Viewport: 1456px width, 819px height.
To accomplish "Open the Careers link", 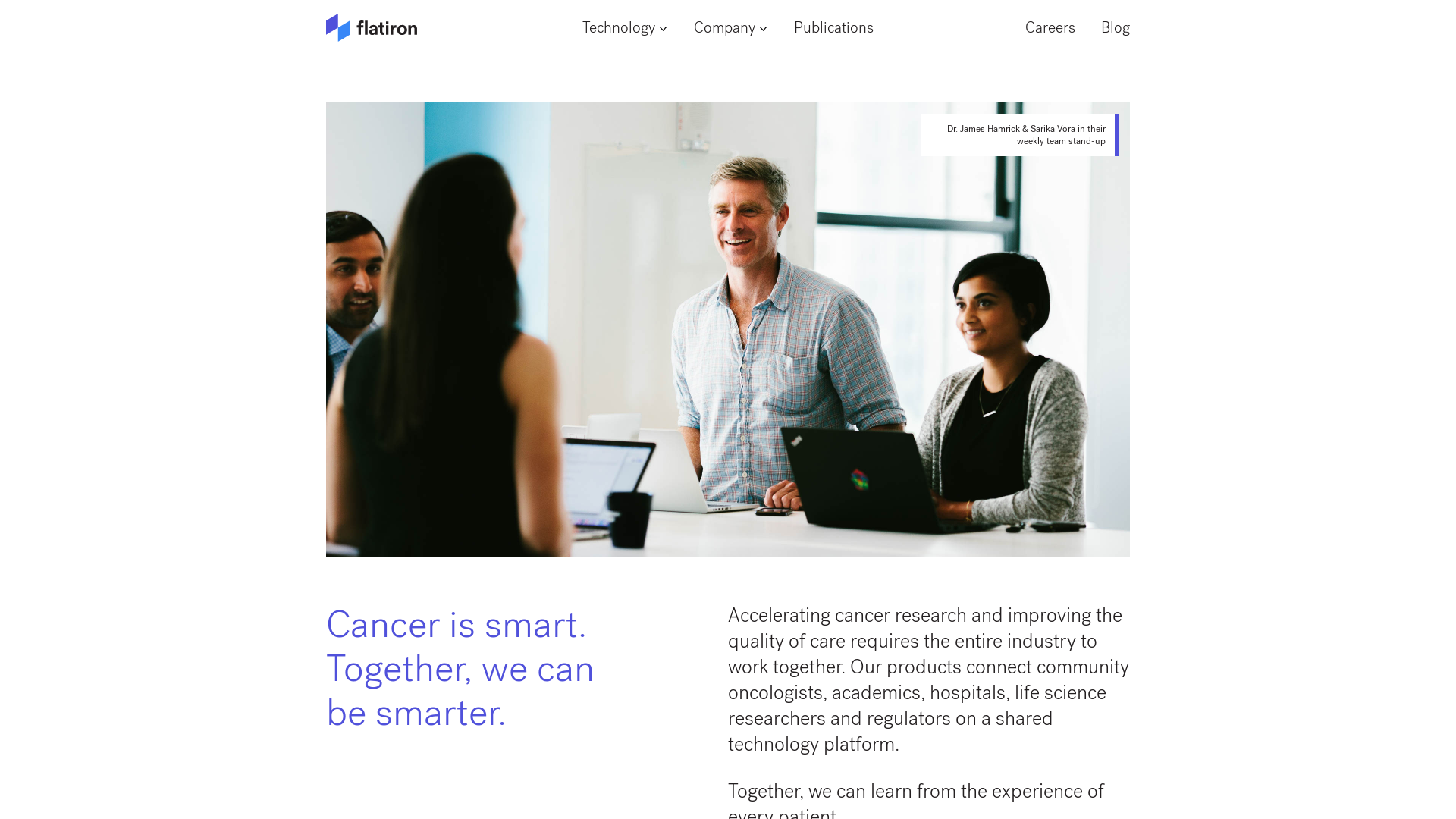I will tap(1050, 28).
